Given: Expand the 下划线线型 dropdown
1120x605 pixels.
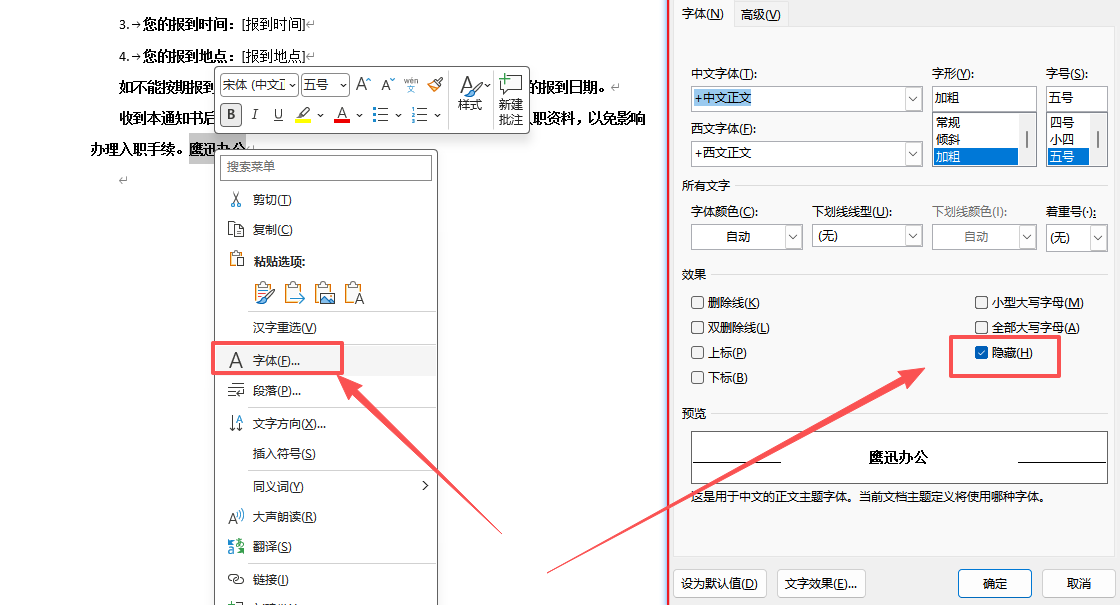Looking at the screenshot, I should [x=912, y=237].
